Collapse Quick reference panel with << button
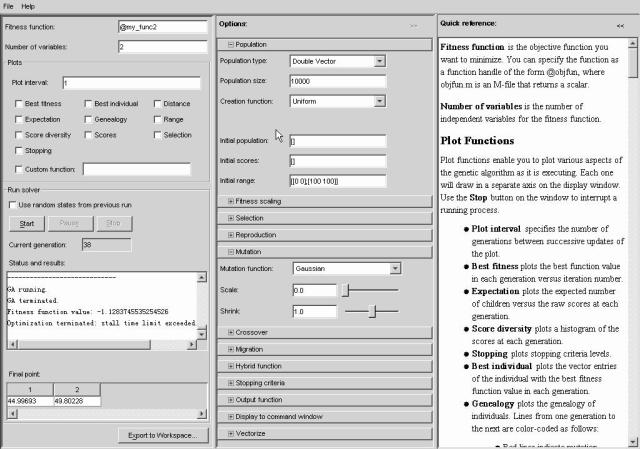This screenshot has width=640, height=449. (x=620, y=26)
